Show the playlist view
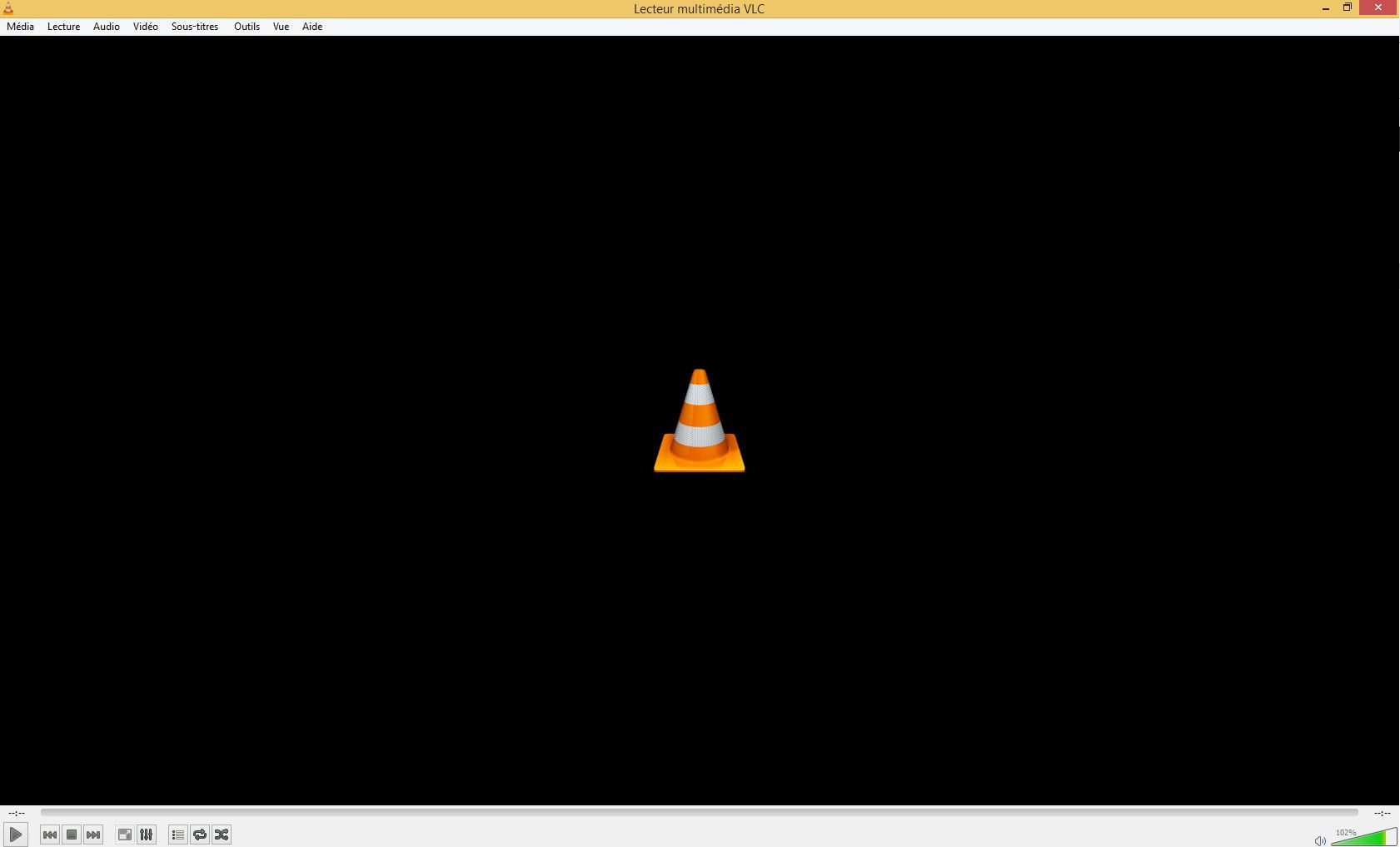Image resolution: width=1400 pixels, height=847 pixels. (x=178, y=835)
